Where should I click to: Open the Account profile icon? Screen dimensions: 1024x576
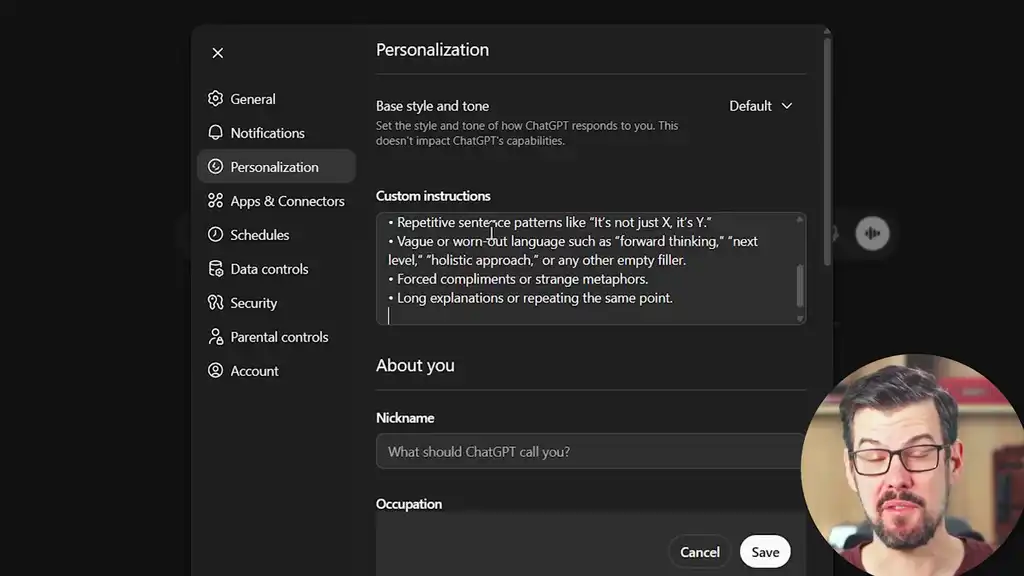tap(215, 370)
